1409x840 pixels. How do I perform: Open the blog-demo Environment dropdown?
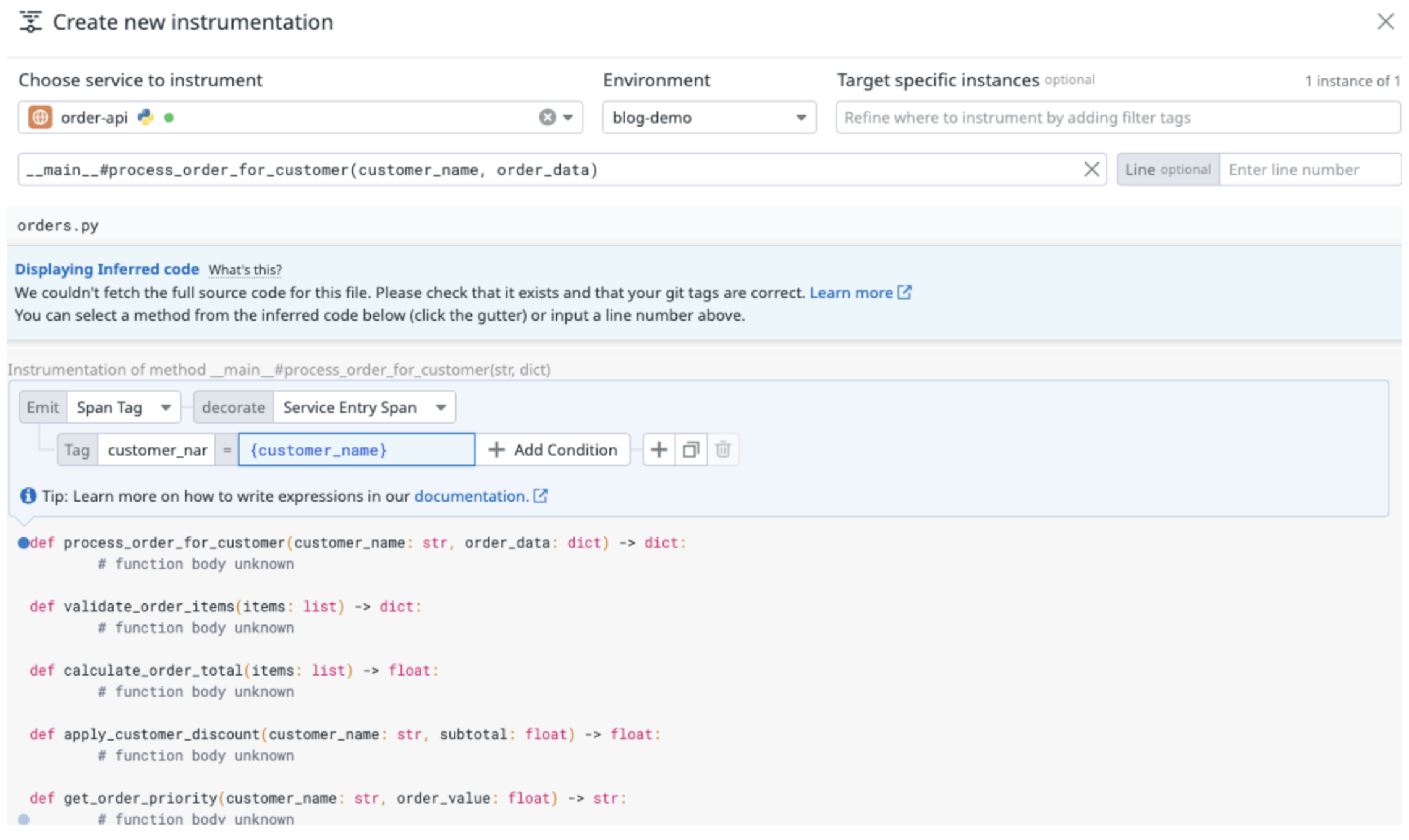pos(709,117)
